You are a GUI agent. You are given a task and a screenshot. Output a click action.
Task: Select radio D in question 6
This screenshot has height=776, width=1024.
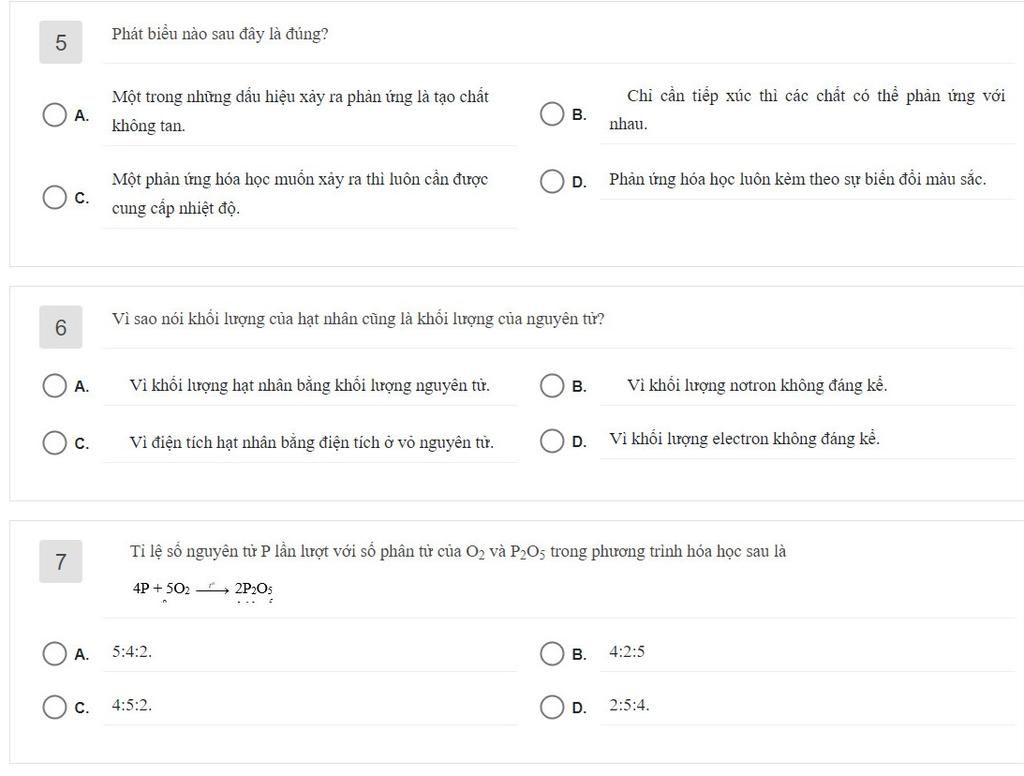coord(552,440)
